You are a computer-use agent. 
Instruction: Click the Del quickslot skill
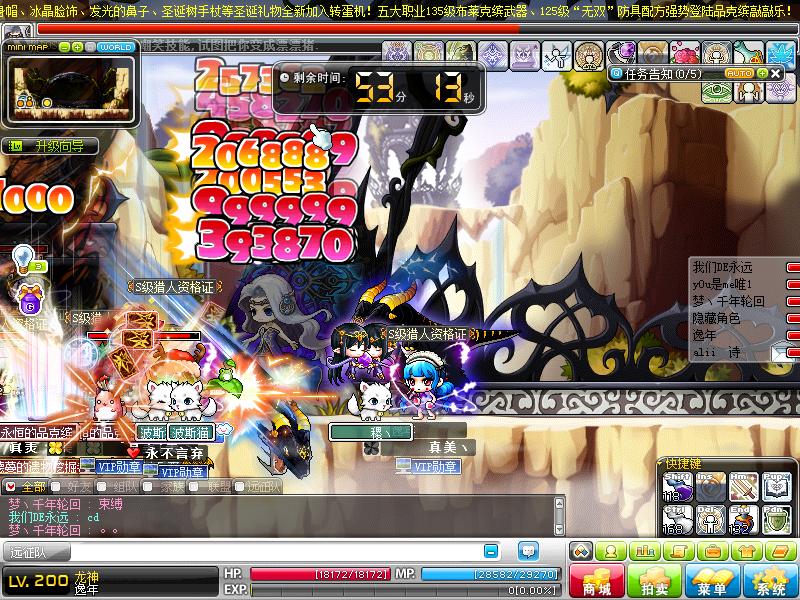711,519
